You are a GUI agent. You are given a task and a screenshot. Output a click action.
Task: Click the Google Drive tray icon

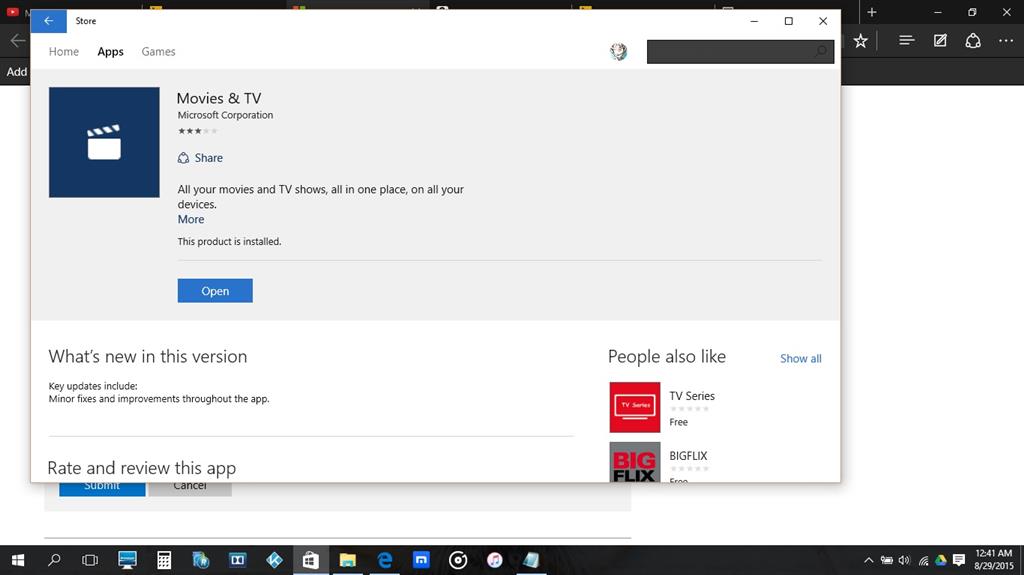click(x=941, y=560)
